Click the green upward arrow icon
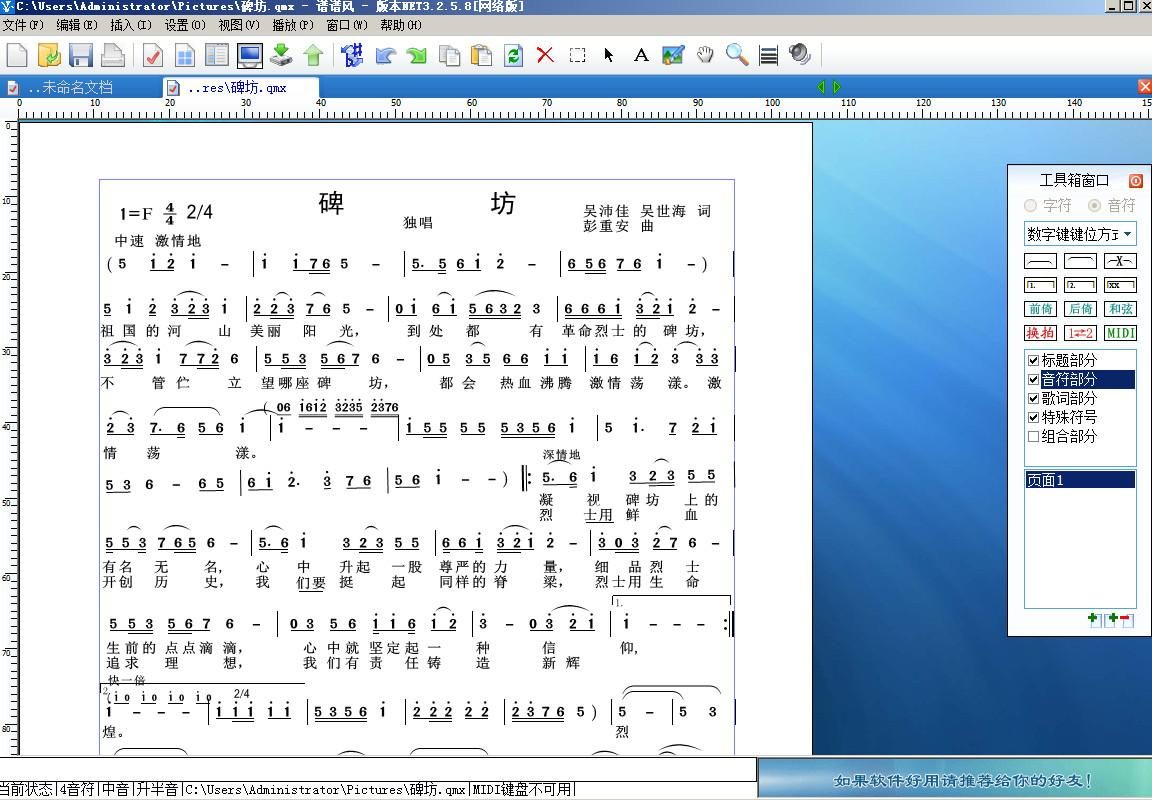This screenshot has height=800, width=1152. click(x=314, y=55)
